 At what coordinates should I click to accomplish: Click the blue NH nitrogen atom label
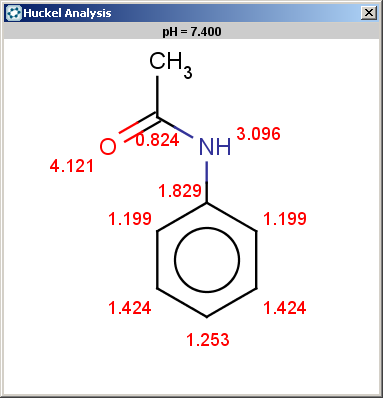pos(215,147)
